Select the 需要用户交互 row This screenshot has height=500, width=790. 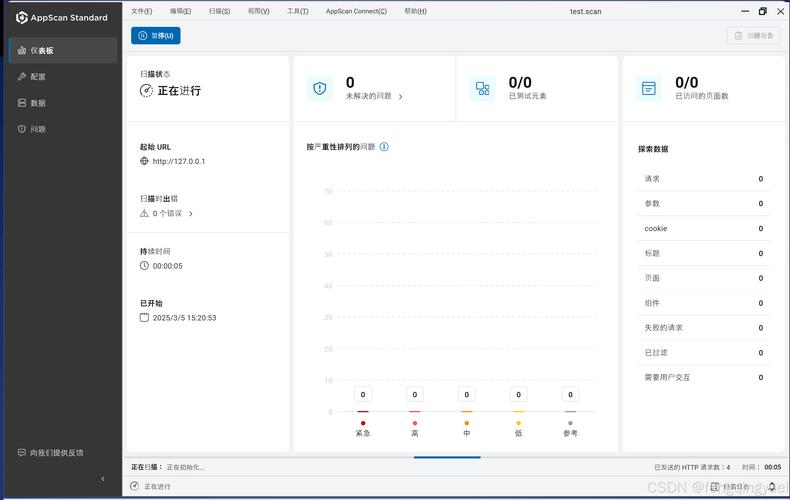[x=704, y=377]
